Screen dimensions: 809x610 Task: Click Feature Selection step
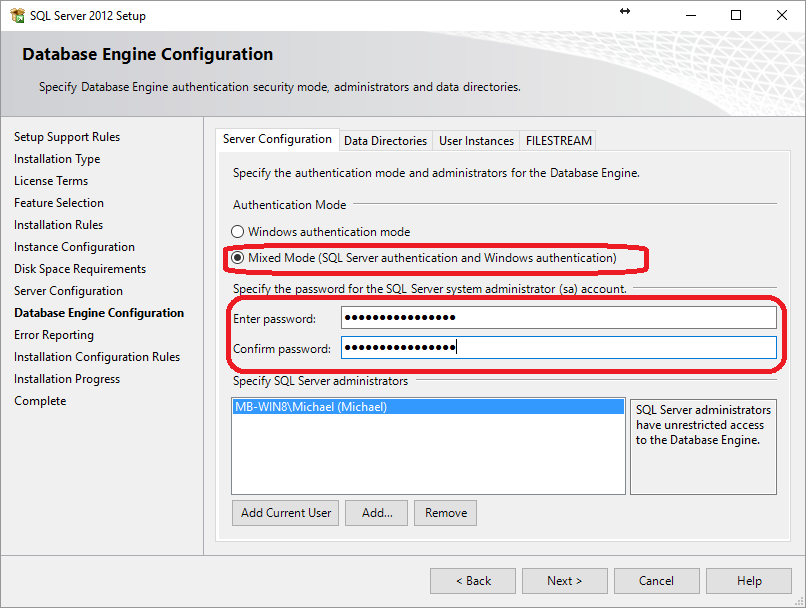click(59, 203)
